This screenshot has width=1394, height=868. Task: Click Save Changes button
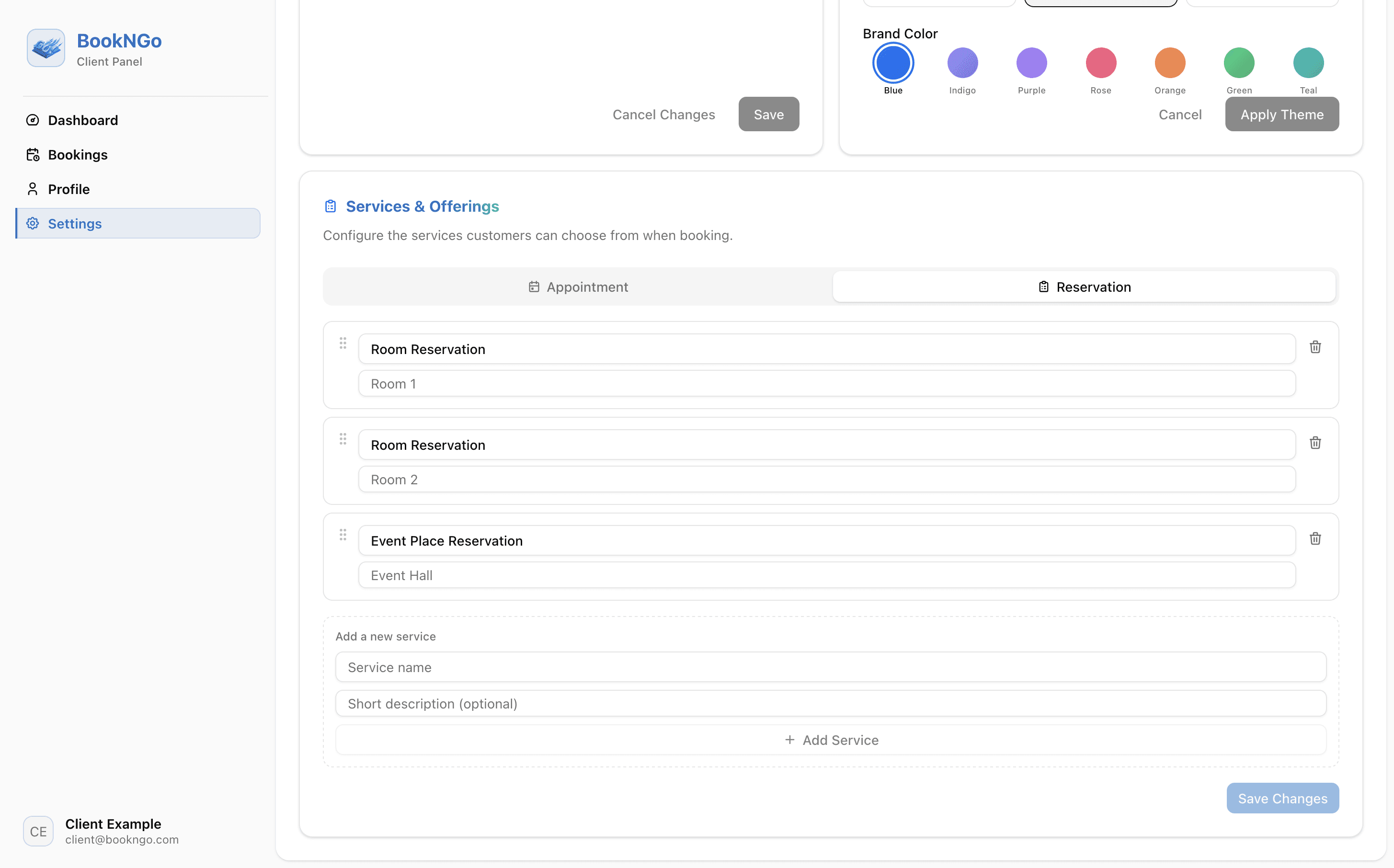1282,799
